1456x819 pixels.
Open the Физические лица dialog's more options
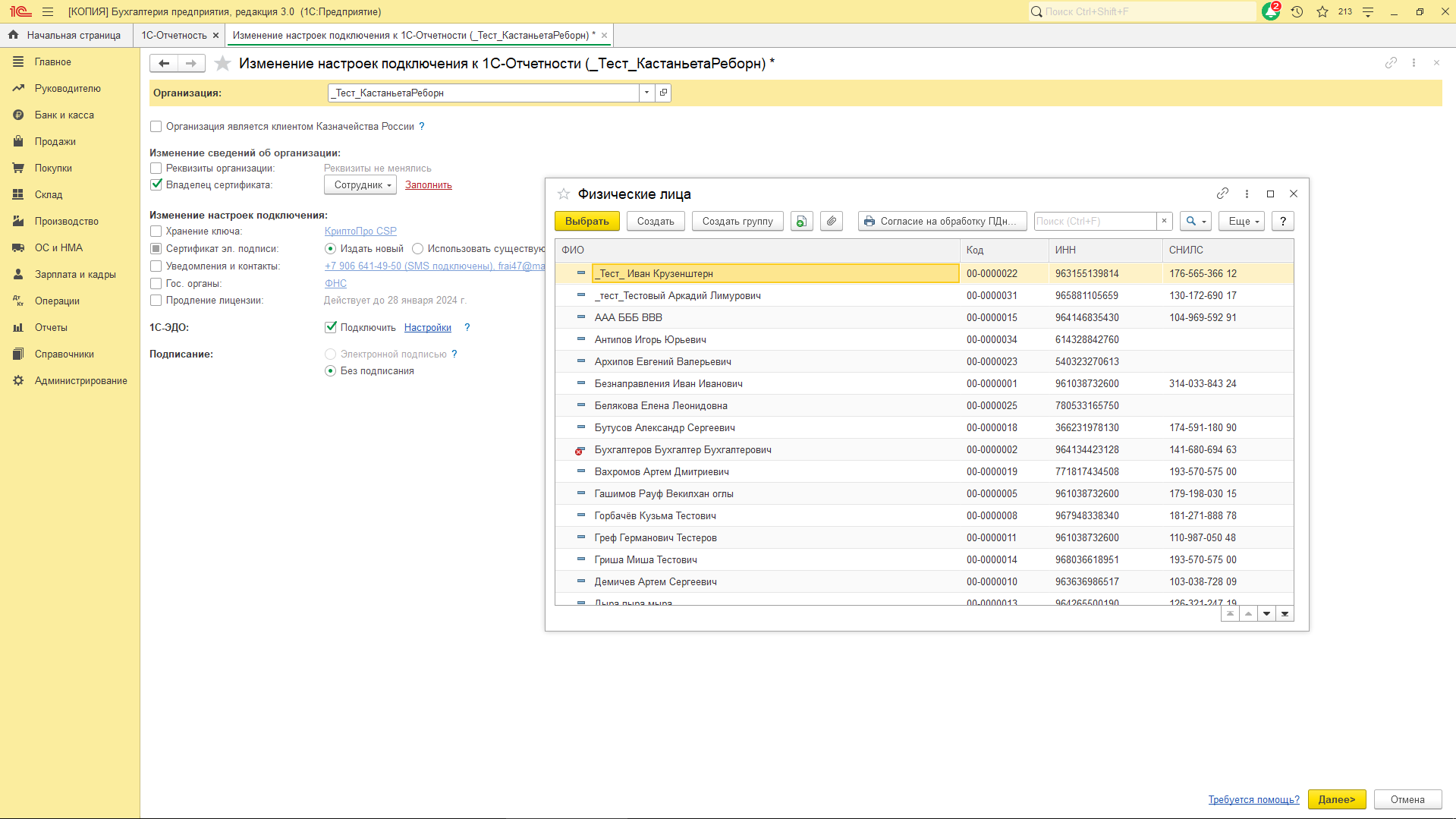[1247, 194]
